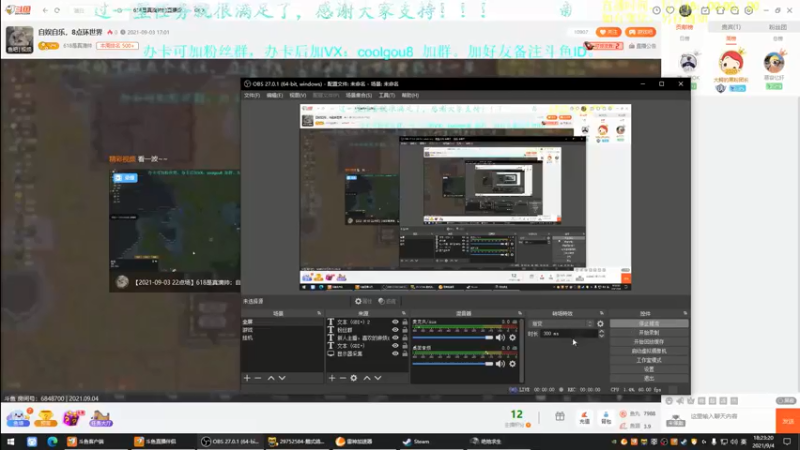Toggle lock on the top text source row
The image size is (800, 450).
pyautogui.click(x=405, y=322)
